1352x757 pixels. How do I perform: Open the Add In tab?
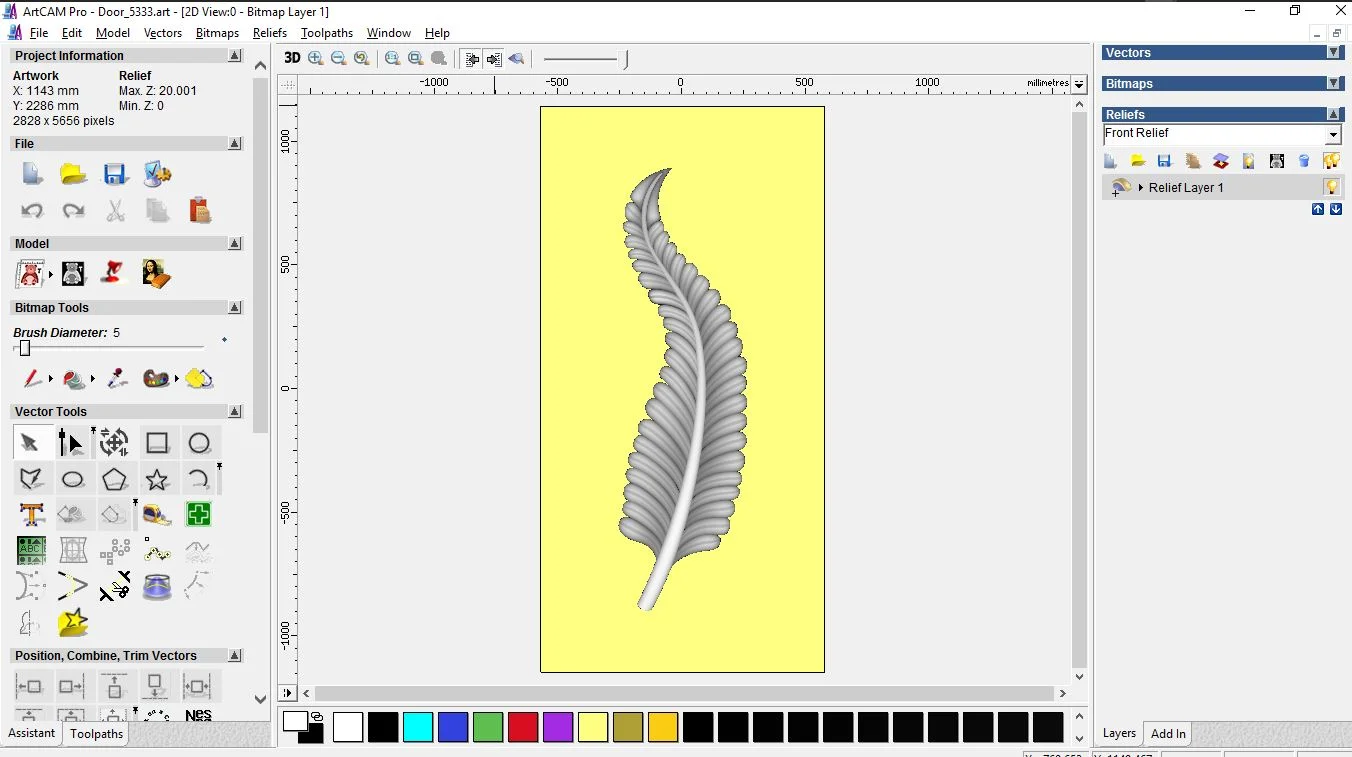pos(1167,734)
